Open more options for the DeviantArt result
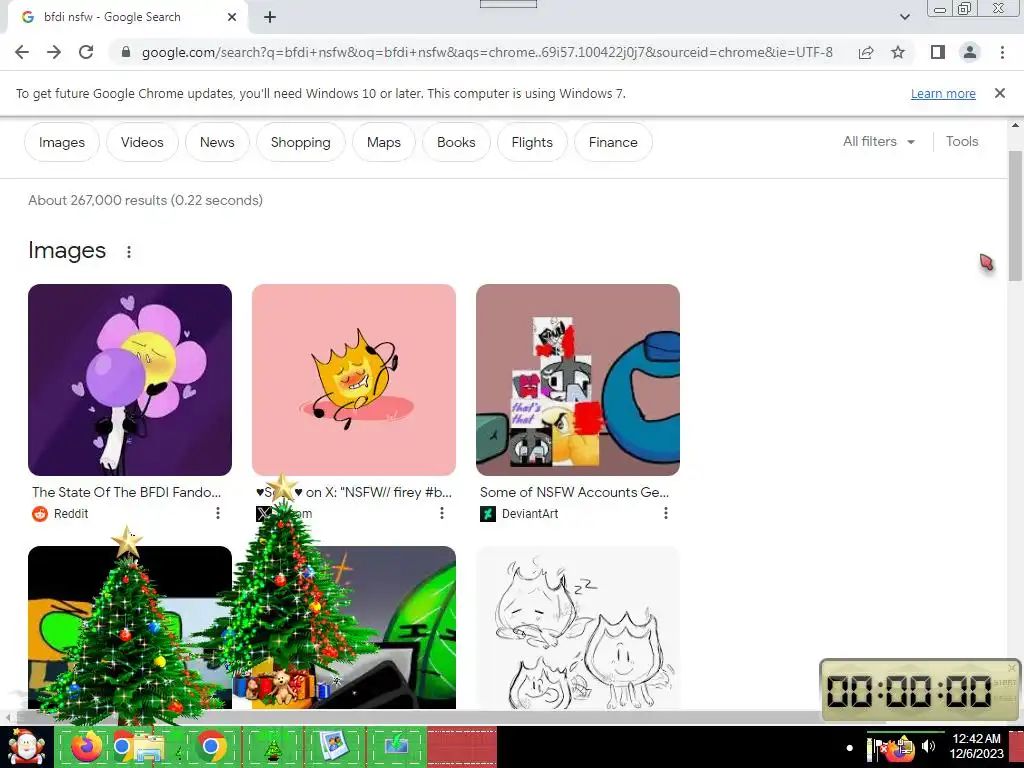The width and height of the screenshot is (1024, 768). 665,513
